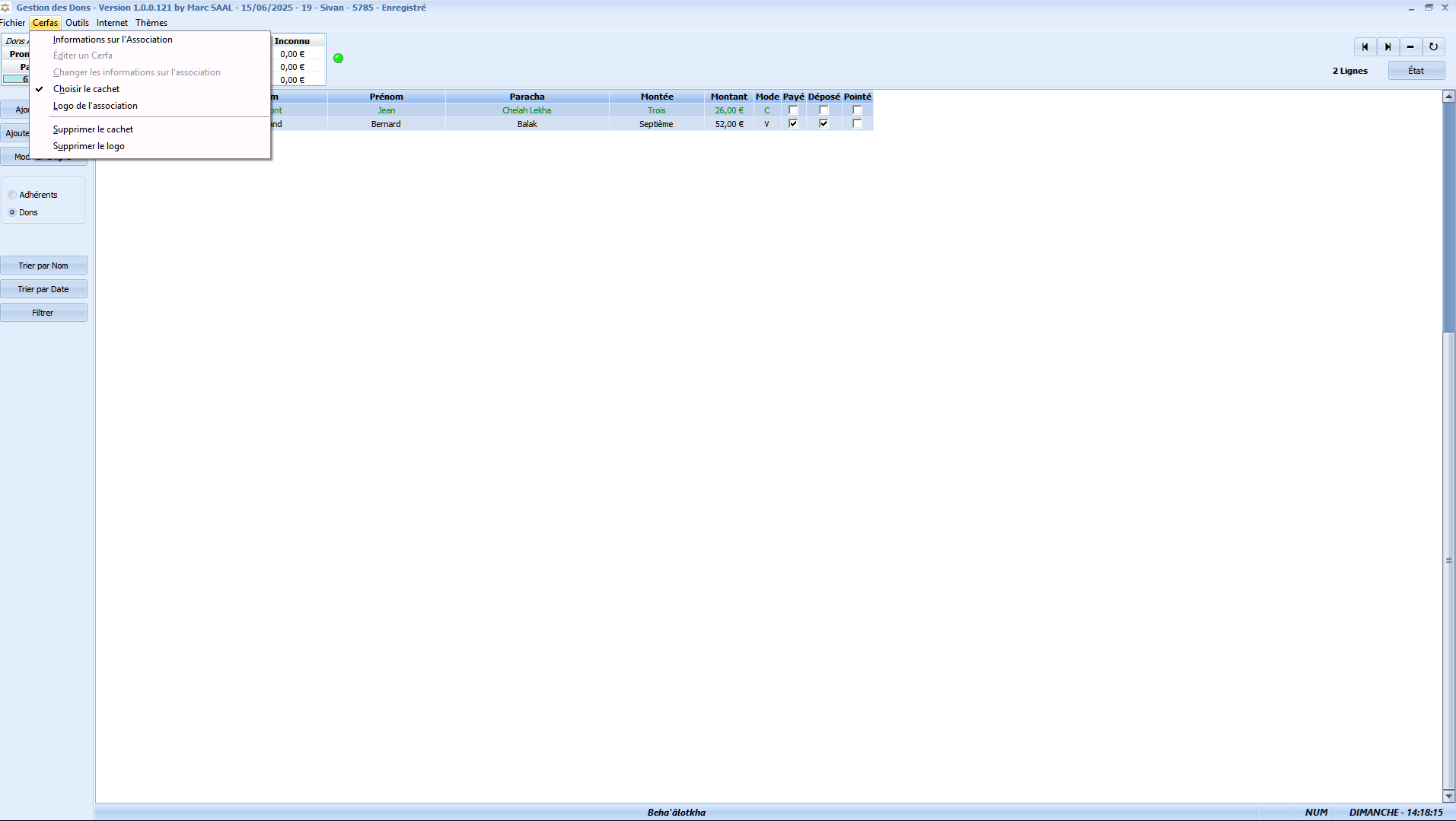The width and height of the screenshot is (1456, 821).
Task: Refresh the list with circular arrow
Action: pyautogui.click(x=1433, y=47)
